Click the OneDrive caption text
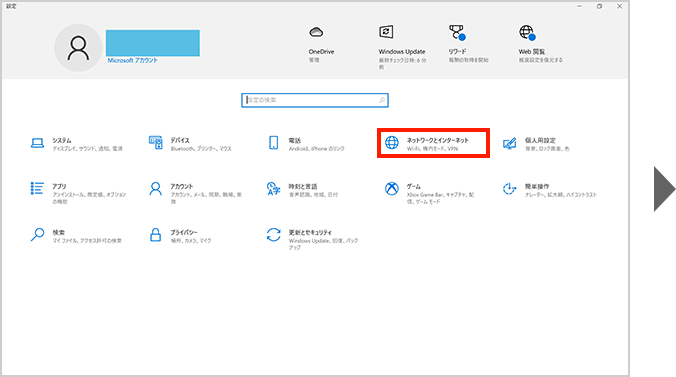 point(321,52)
